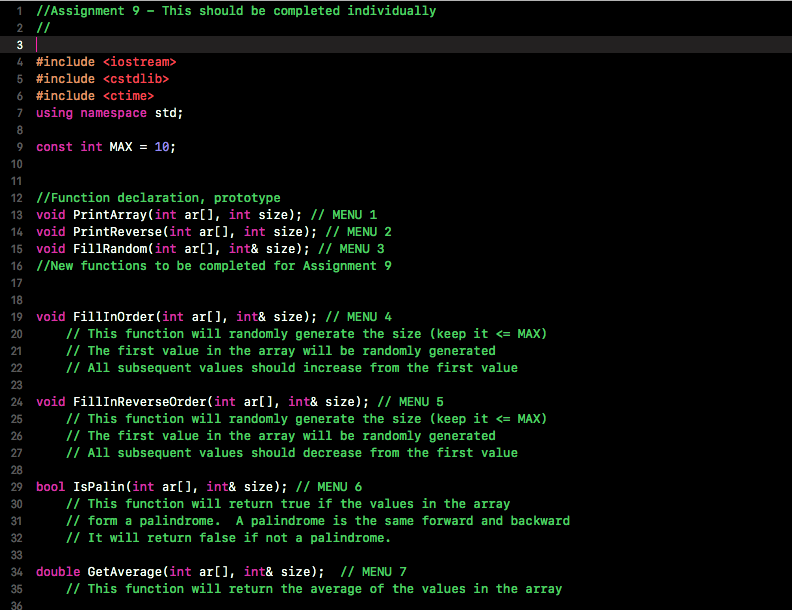Click line number 29 in the gutter
Viewport: 792px width, 610px height.
[x=17, y=487]
